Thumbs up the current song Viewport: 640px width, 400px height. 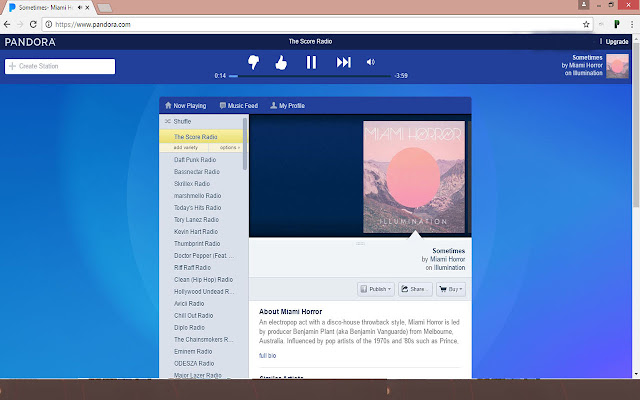pyautogui.click(x=281, y=62)
